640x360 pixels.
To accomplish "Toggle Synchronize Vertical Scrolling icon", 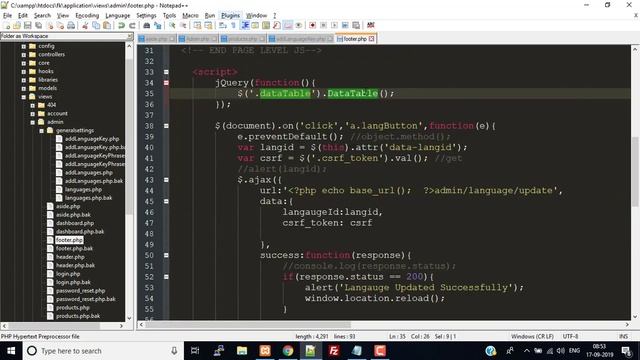I will click(x=197, y=25).
